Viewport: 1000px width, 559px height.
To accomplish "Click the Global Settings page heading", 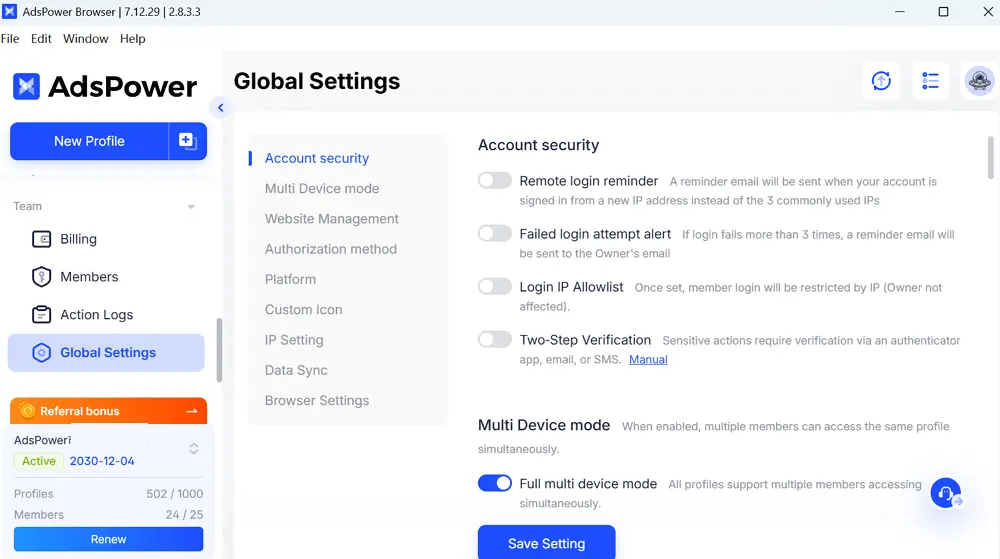I will click(317, 81).
